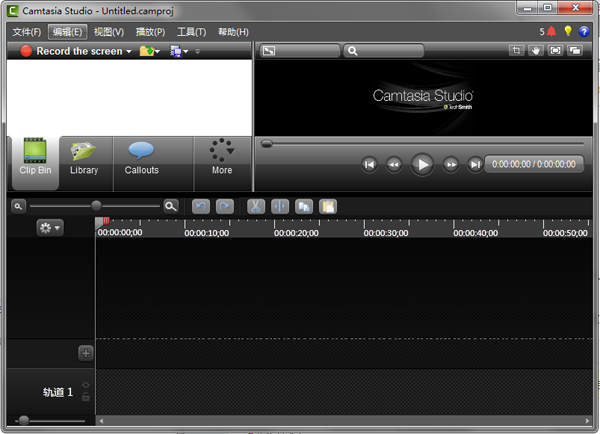The width and height of the screenshot is (600, 434).
Task: Open the 文件(F) menu
Action: 27,32
